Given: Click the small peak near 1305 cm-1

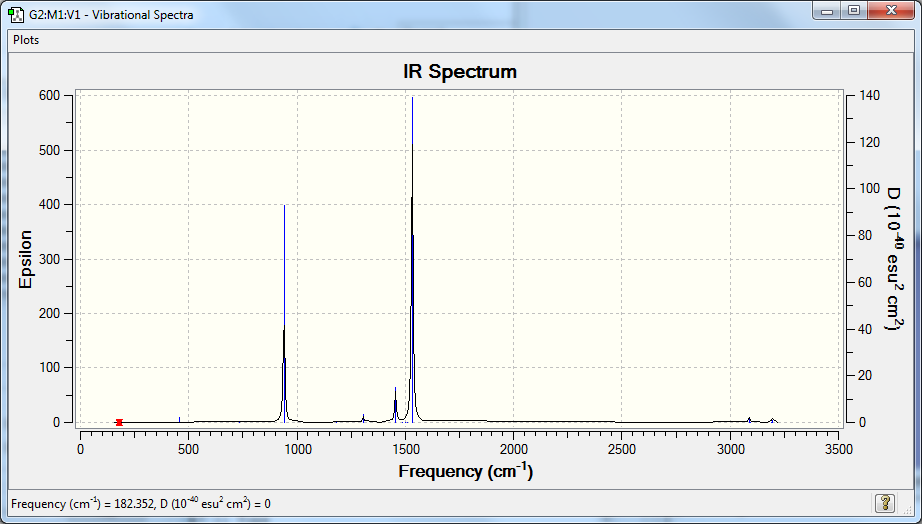Looking at the screenshot, I should click(x=363, y=418).
